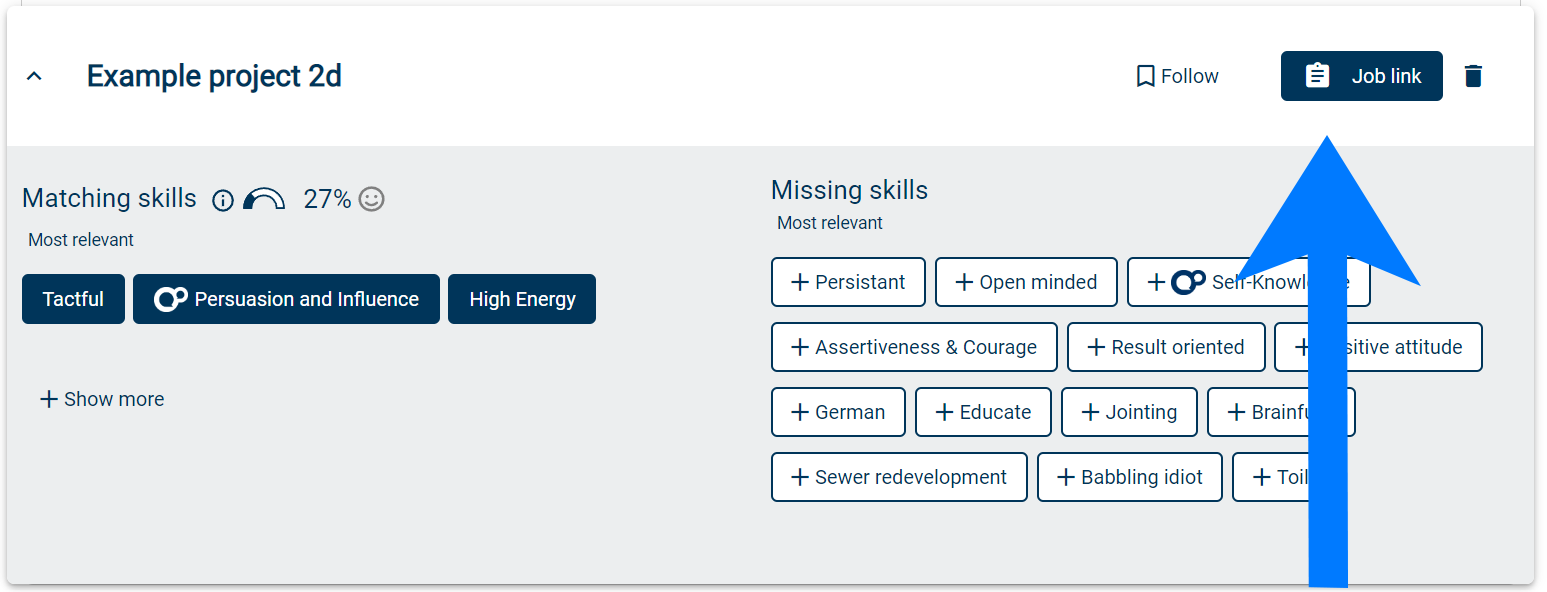Screen dimensions: 1547x592
Task: Add the Sewer redevelopment skill
Action: click(x=898, y=477)
